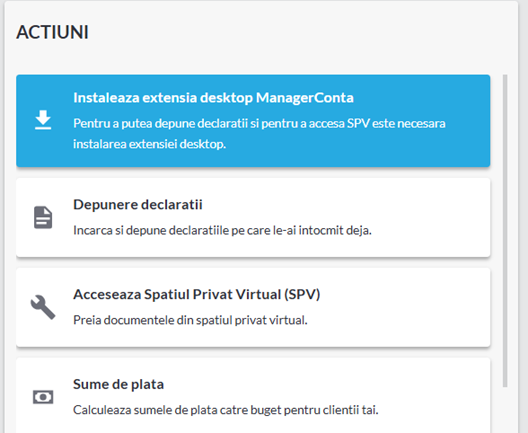Click the document icon beside Depunere declaratii
This screenshot has height=433, width=528.
[43, 218]
